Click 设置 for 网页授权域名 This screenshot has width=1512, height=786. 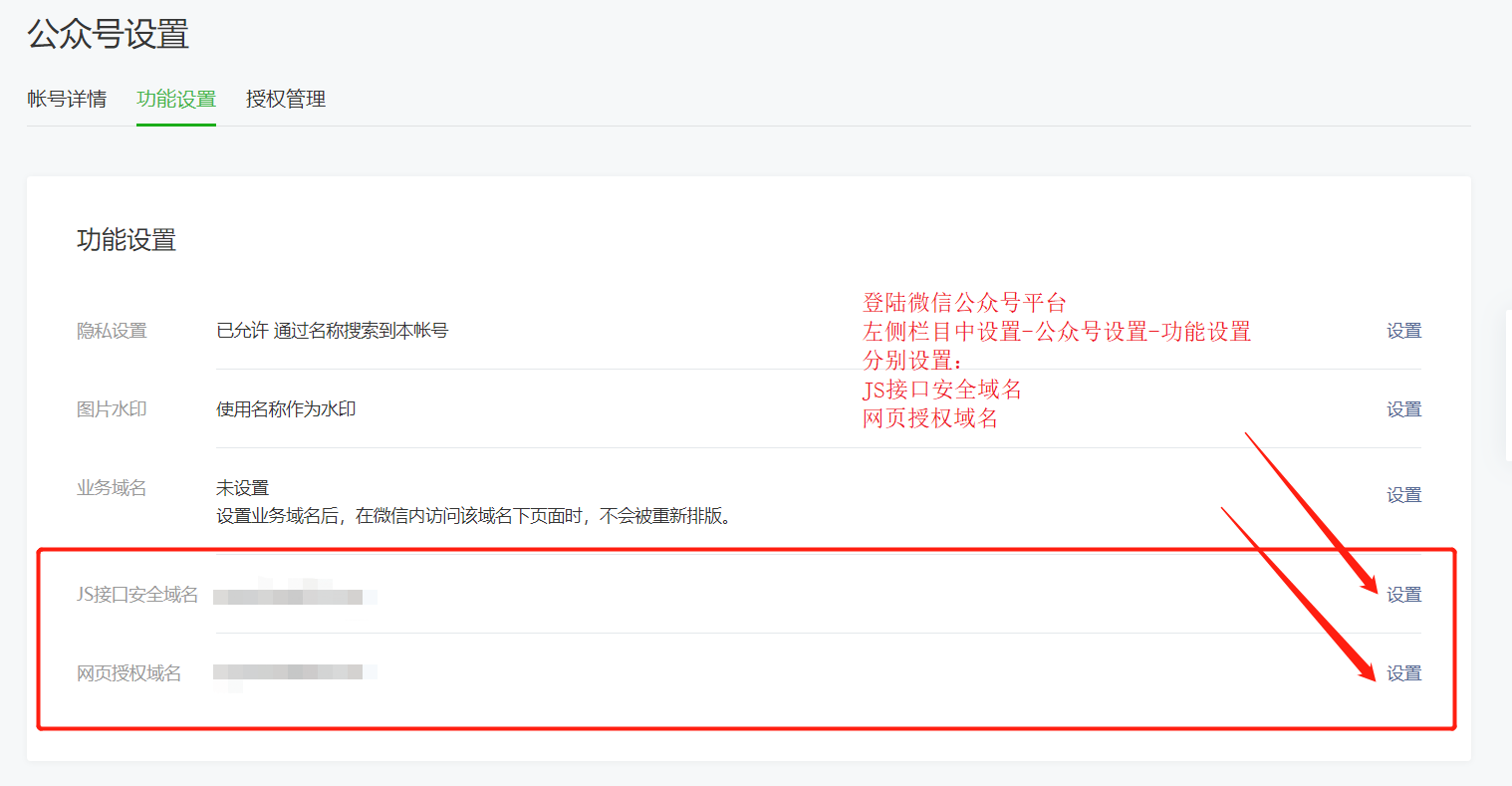click(x=1403, y=672)
